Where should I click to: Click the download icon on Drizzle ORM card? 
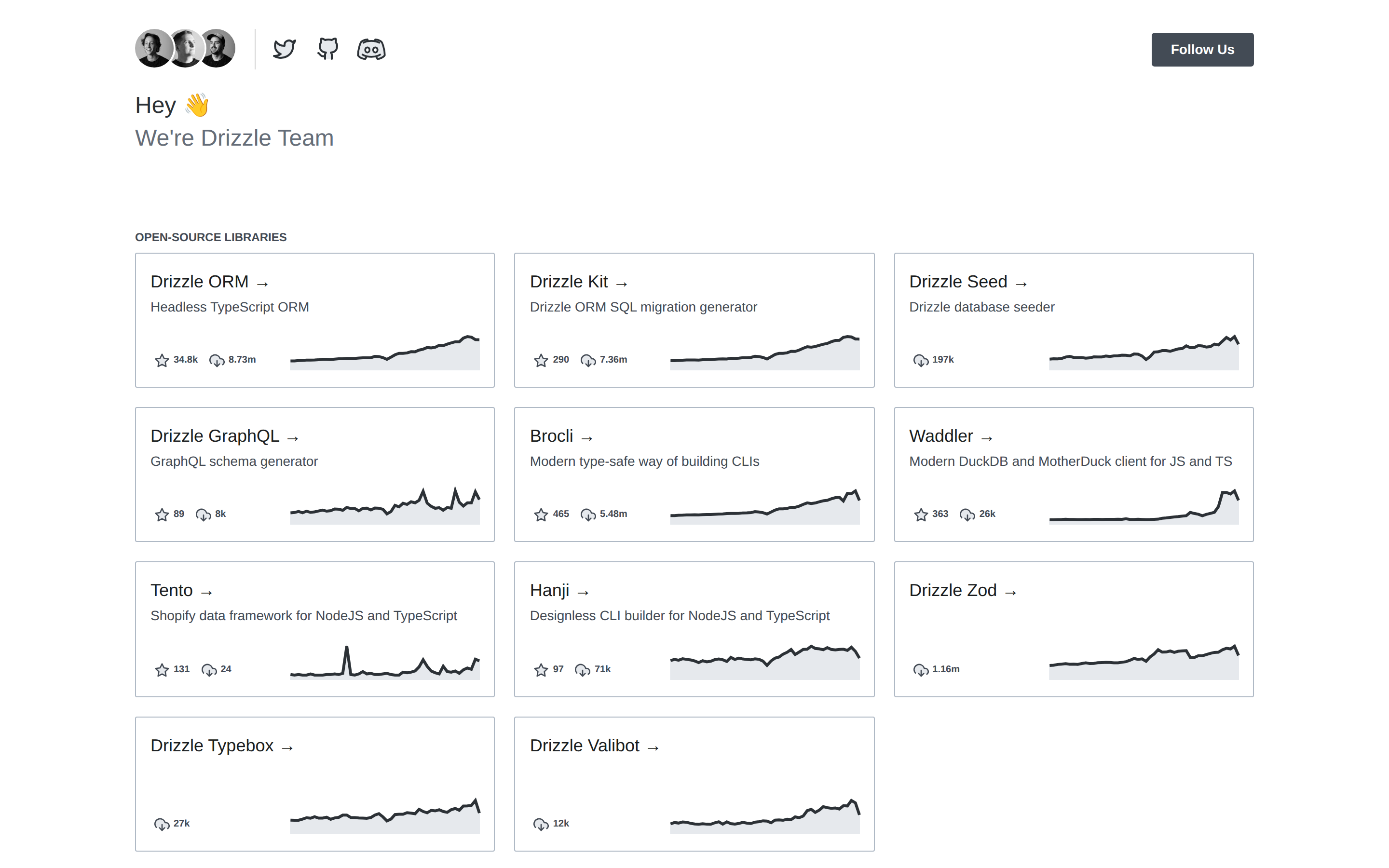click(x=217, y=360)
